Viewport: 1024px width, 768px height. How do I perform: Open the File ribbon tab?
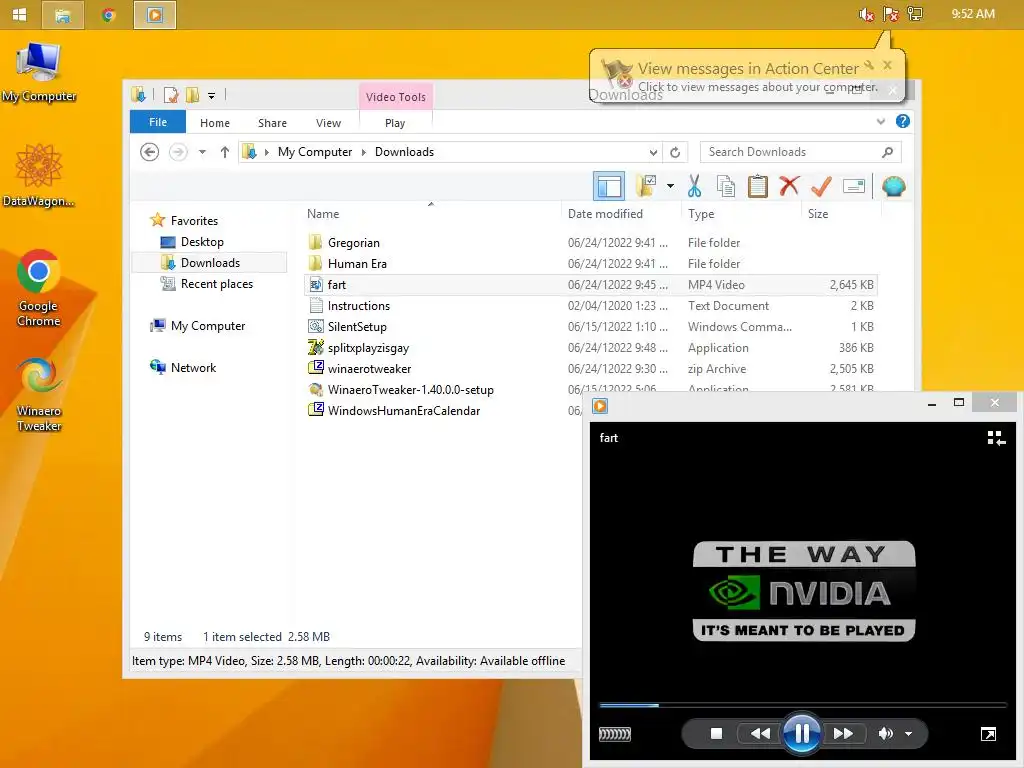[157, 122]
